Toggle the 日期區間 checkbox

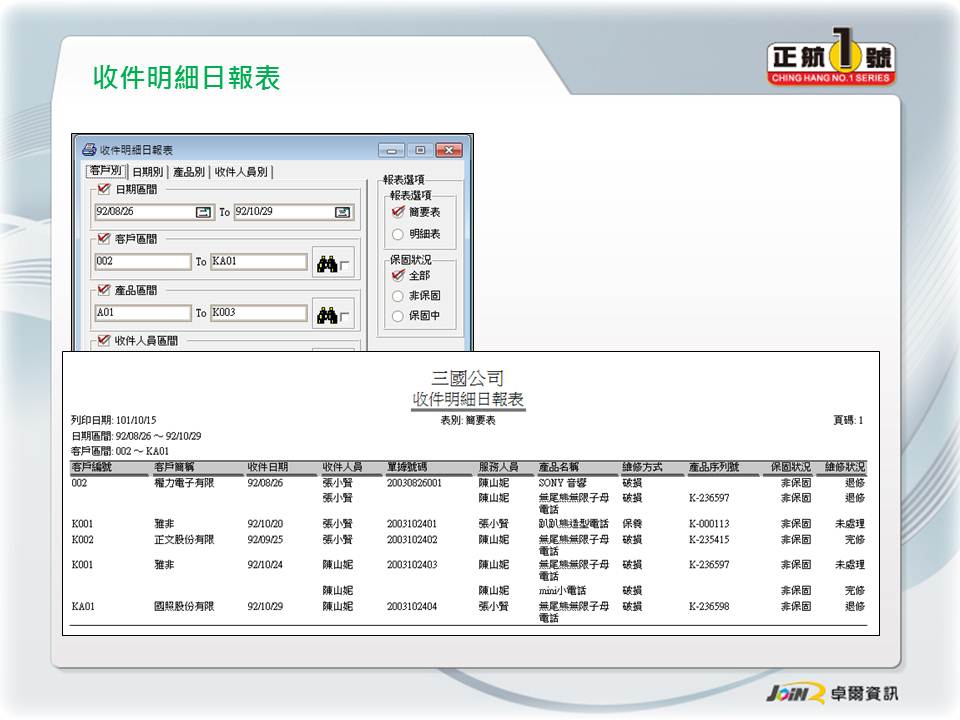pos(103,189)
